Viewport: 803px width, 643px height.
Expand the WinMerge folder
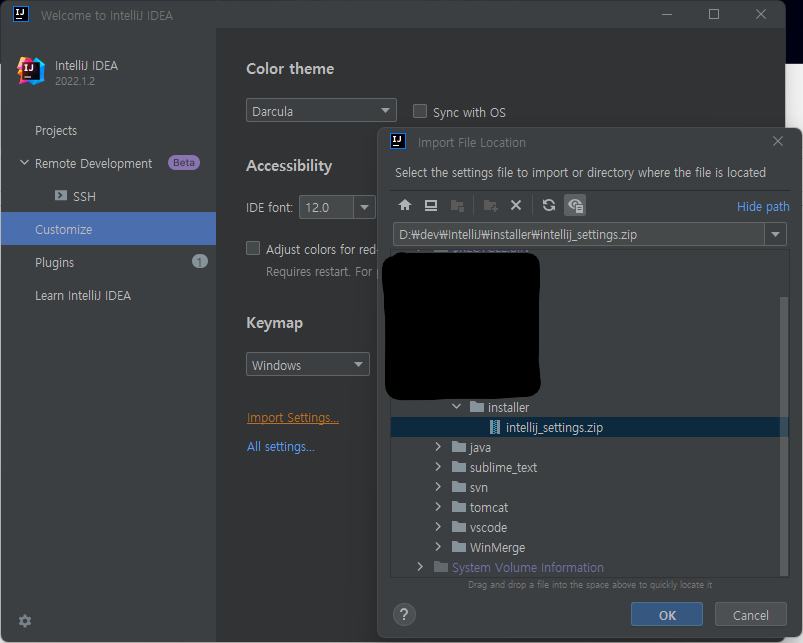point(438,546)
